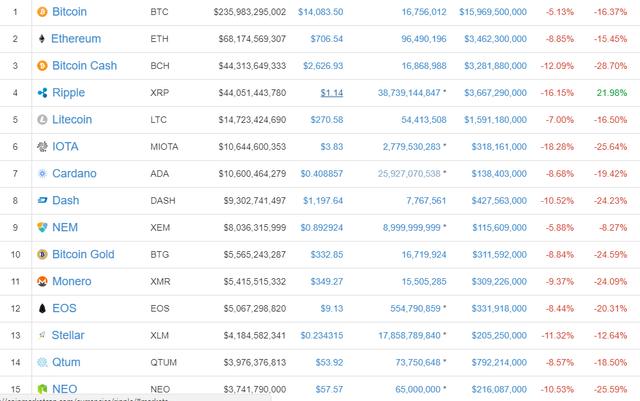Open the Bitcoin Cash name link

pyautogui.click(x=84, y=66)
